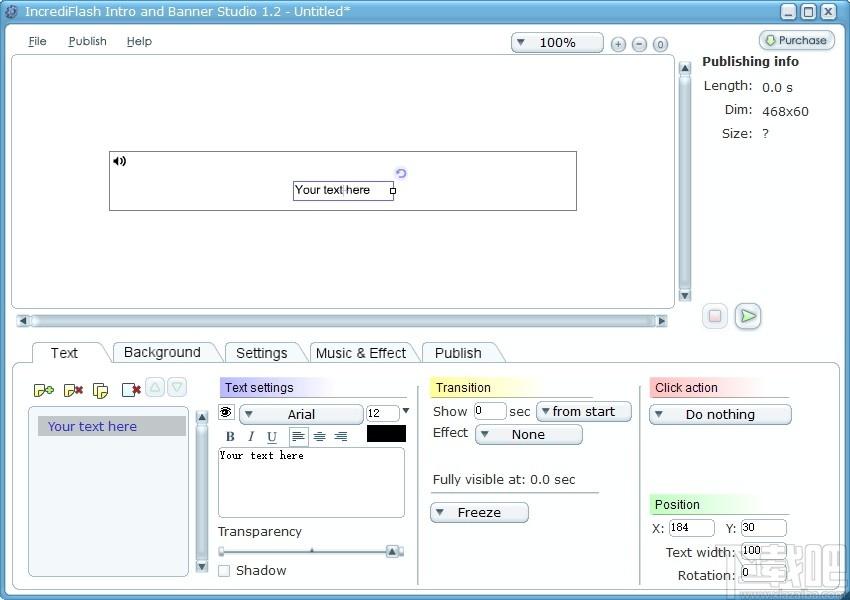Open the Freeze dropdown
Viewport: 850px width, 600px height.
pos(479,513)
